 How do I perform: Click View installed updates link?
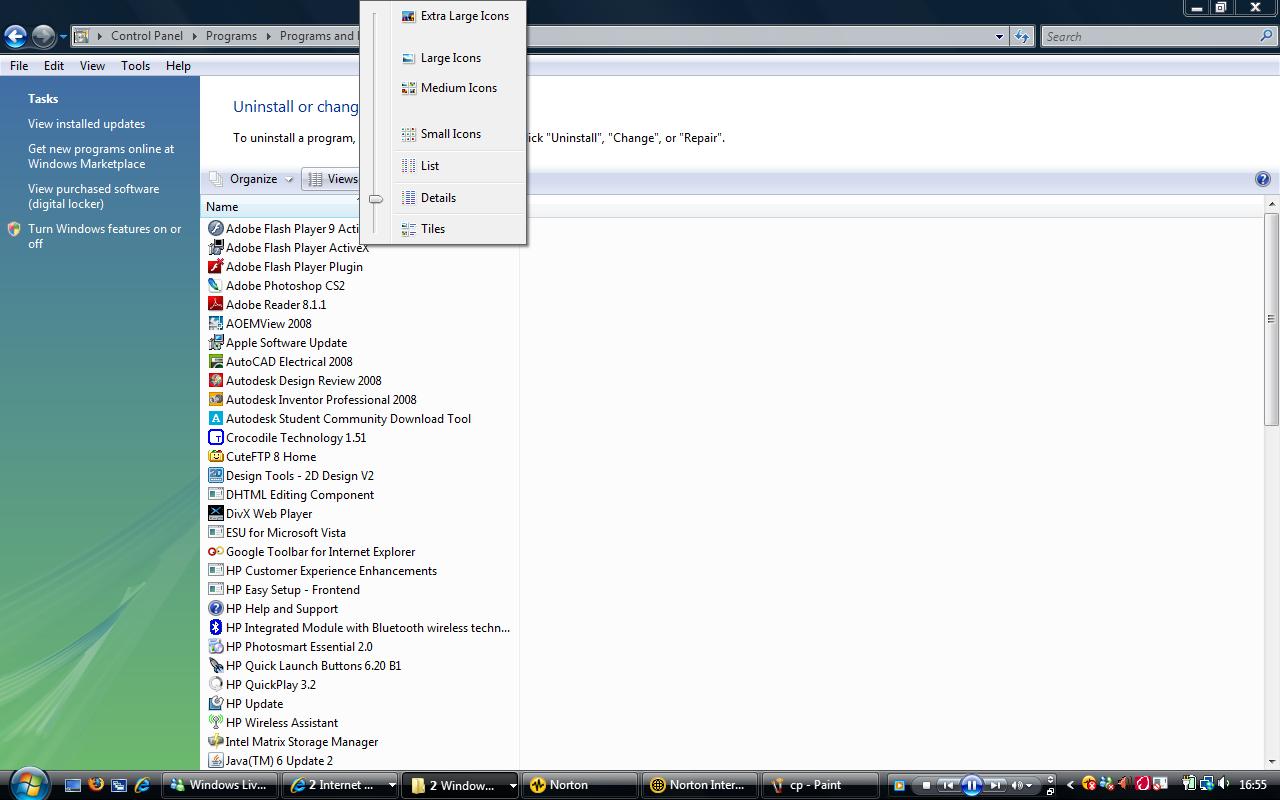click(86, 124)
